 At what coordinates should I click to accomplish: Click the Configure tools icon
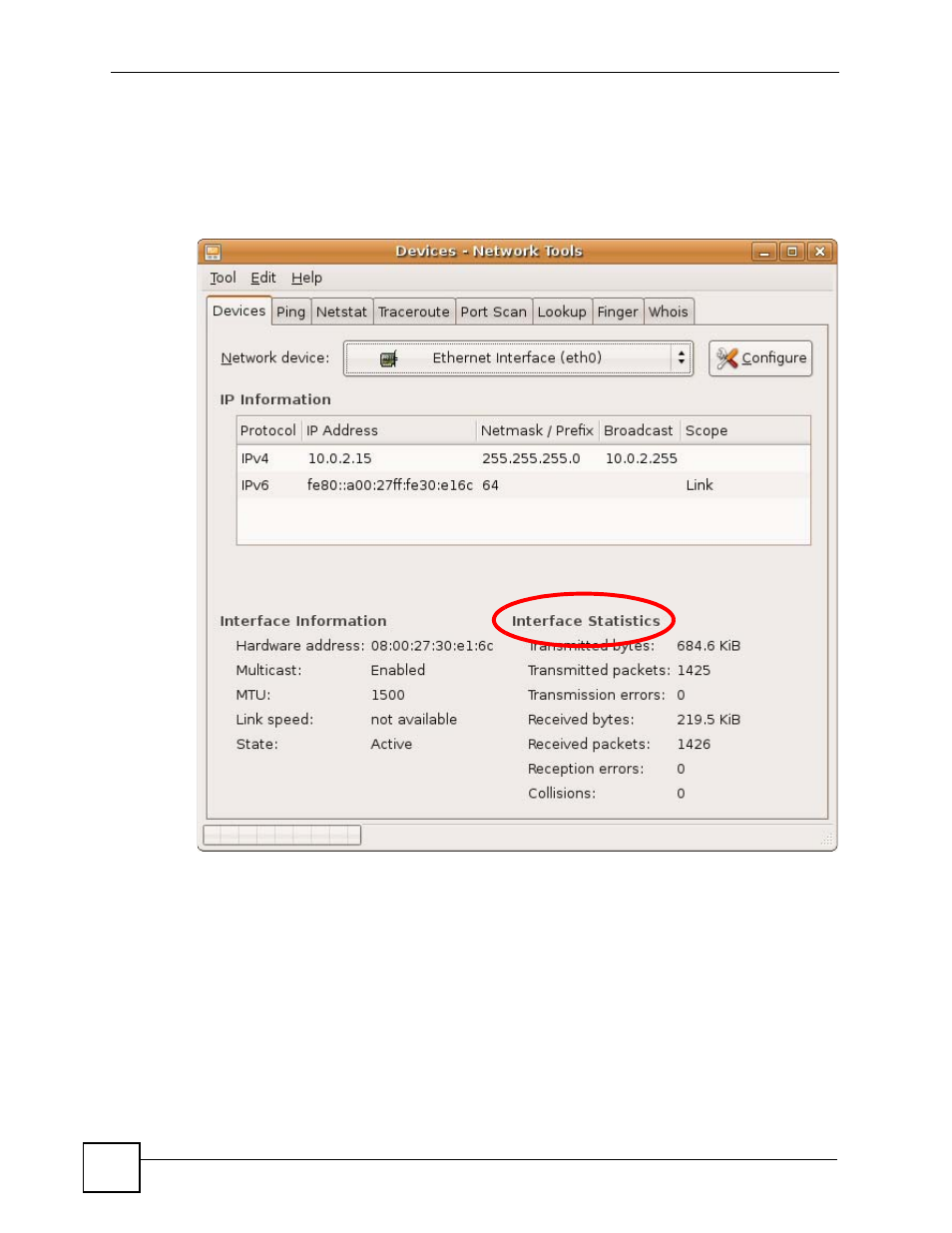(727, 358)
